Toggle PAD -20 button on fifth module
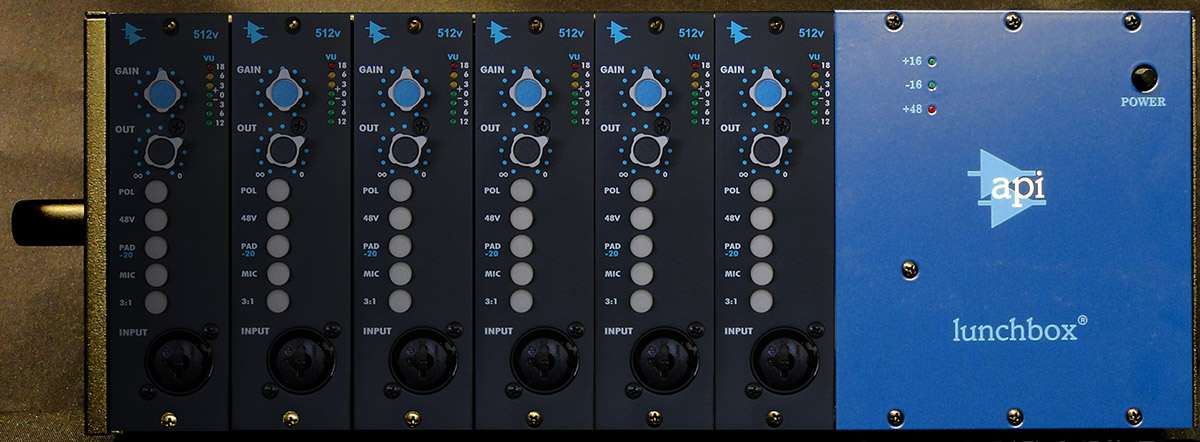Screen dimensions: 1200x442 coord(641,246)
